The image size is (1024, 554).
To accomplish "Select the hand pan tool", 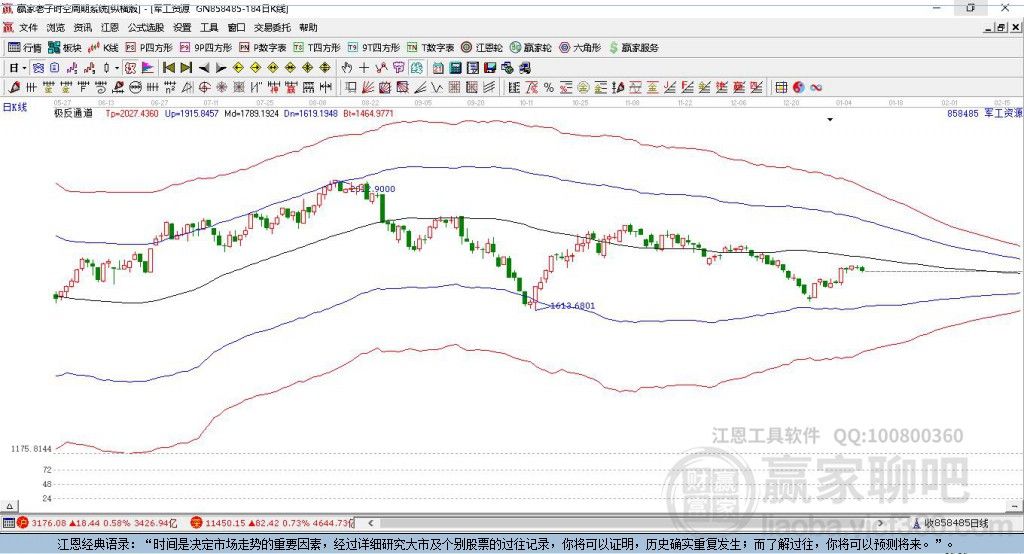I will (x=347, y=68).
